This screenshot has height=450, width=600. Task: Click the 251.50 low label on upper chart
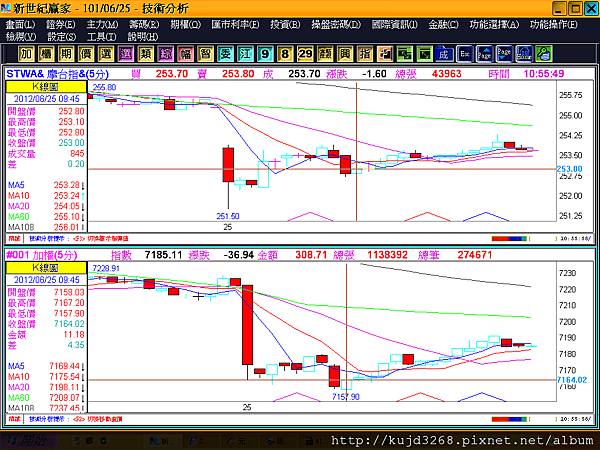pos(228,216)
